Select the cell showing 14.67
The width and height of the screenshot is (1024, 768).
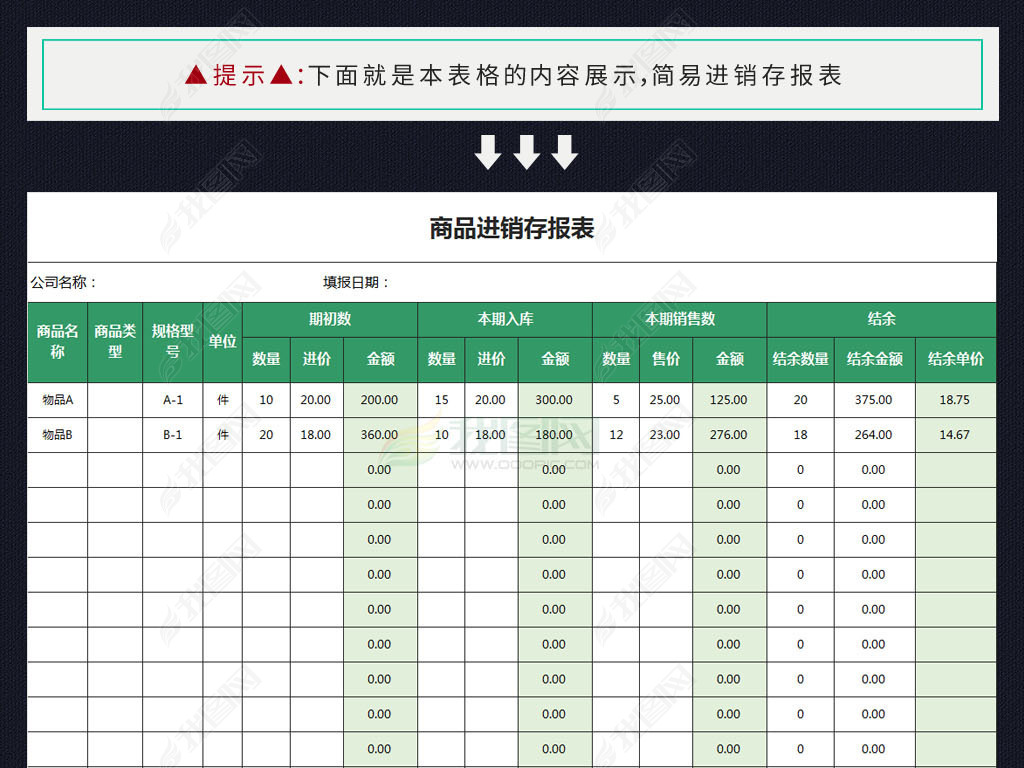pos(955,435)
